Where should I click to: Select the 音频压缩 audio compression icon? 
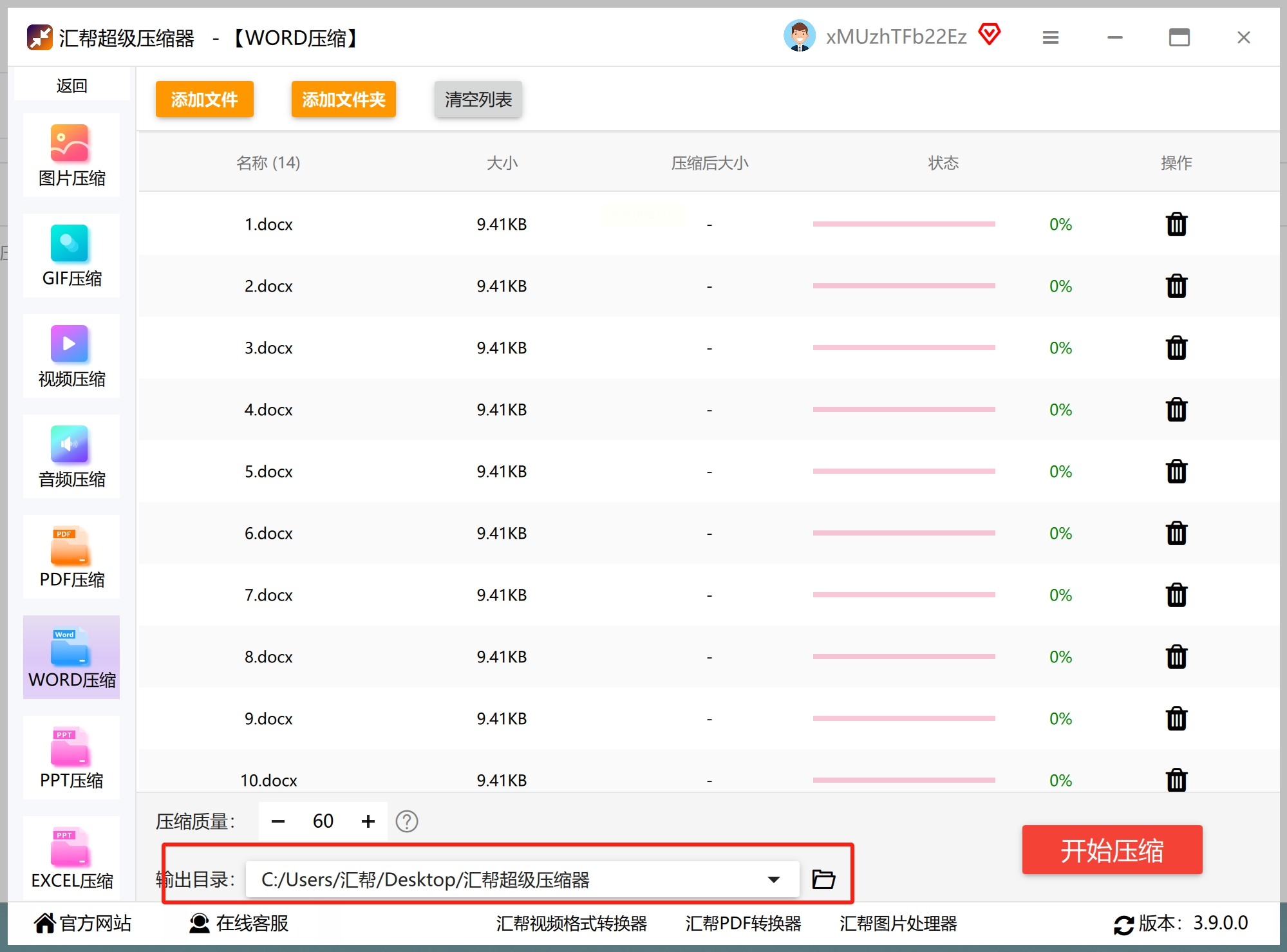(x=71, y=456)
